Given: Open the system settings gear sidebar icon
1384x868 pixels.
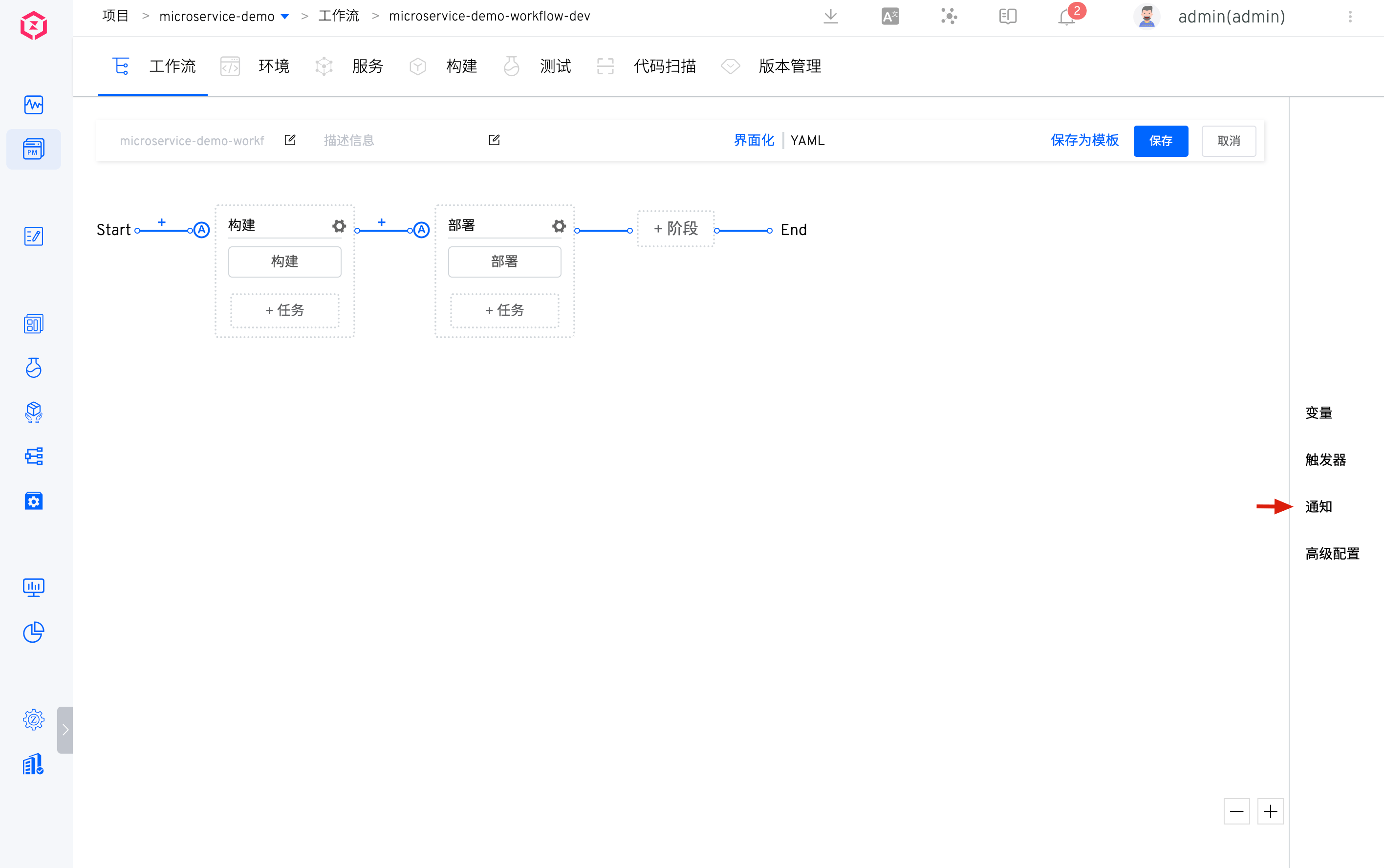Looking at the screenshot, I should (33, 719).
